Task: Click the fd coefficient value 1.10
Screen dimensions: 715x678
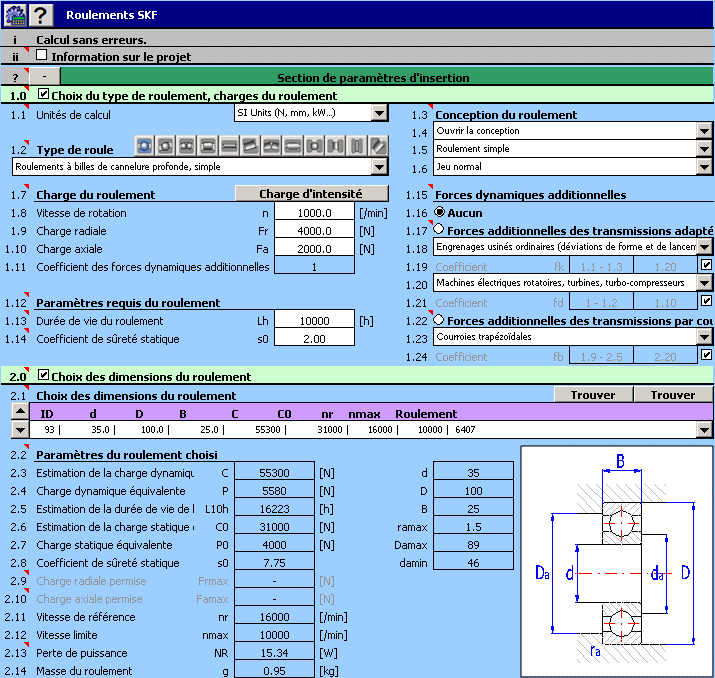Action: point(665,303)
